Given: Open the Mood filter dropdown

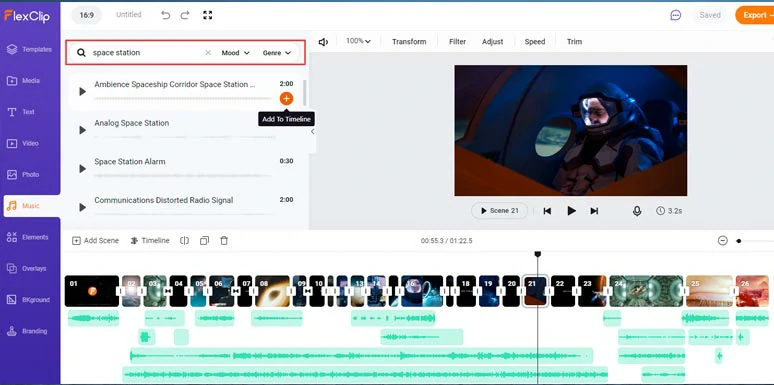Looking at the screenshot, I should pyautogui.click(x=235, y=53).
